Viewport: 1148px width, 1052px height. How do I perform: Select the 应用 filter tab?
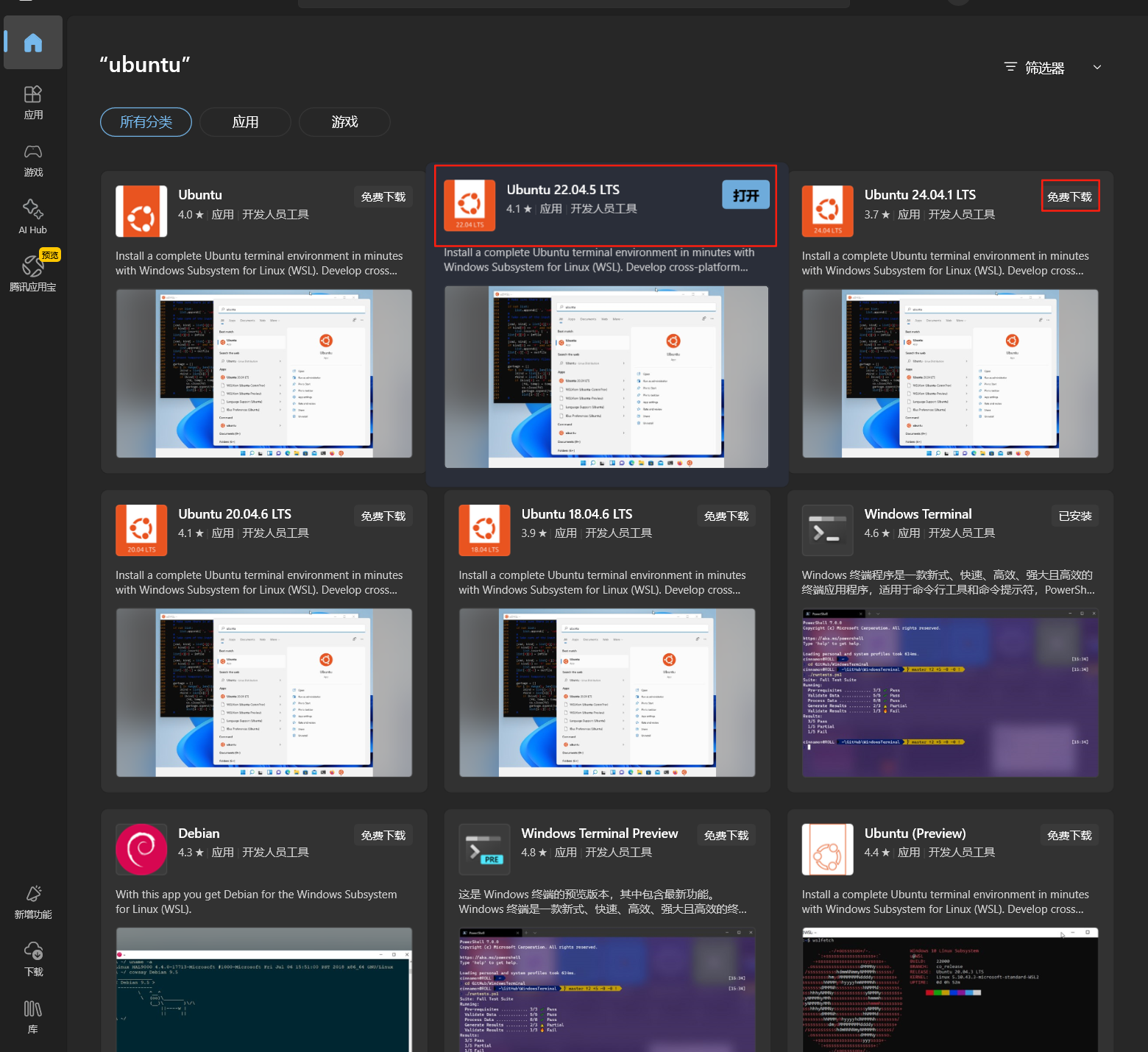(245, 122)
